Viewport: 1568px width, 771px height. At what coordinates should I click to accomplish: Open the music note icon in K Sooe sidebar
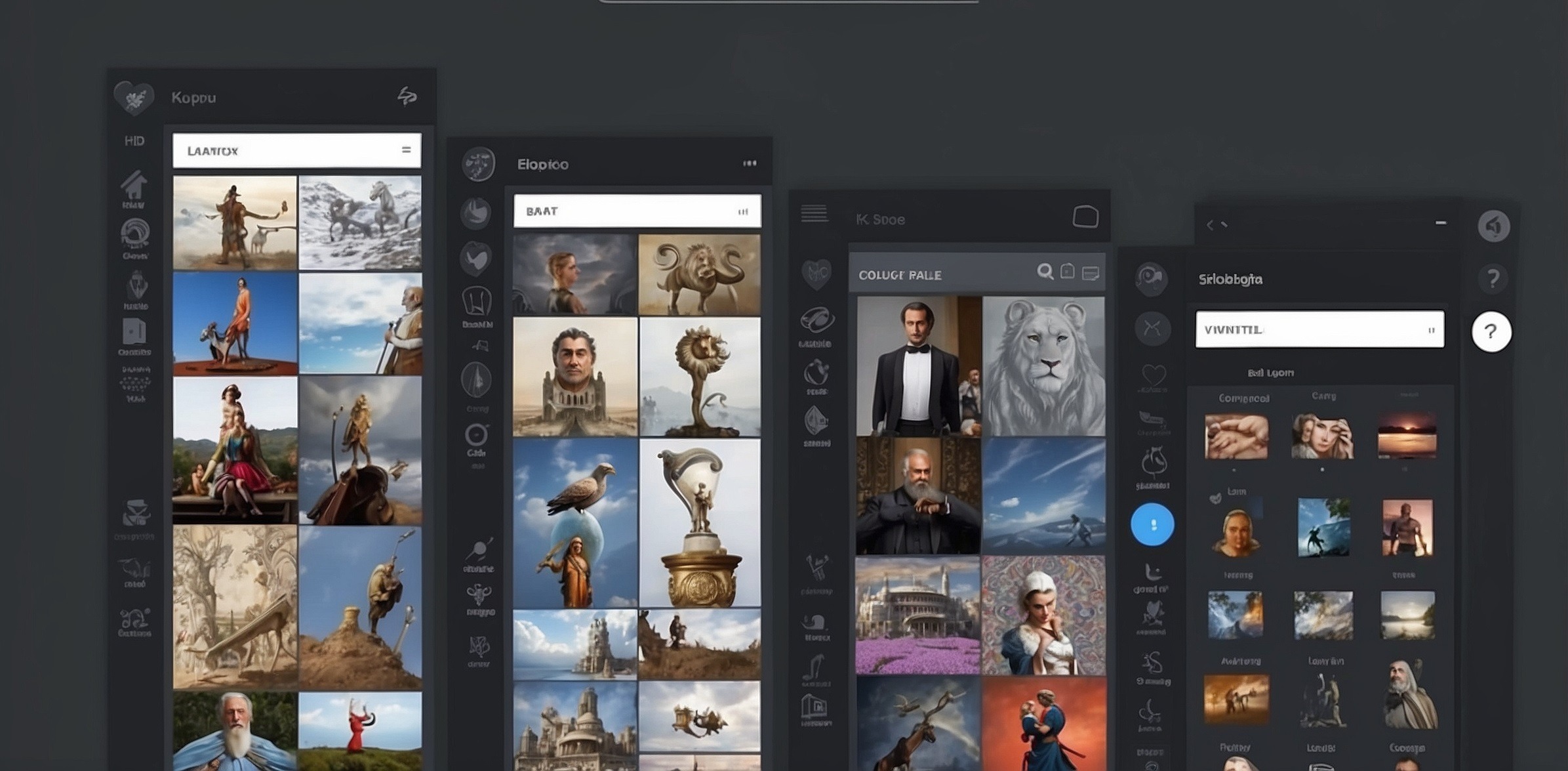[x=815, y=669]
